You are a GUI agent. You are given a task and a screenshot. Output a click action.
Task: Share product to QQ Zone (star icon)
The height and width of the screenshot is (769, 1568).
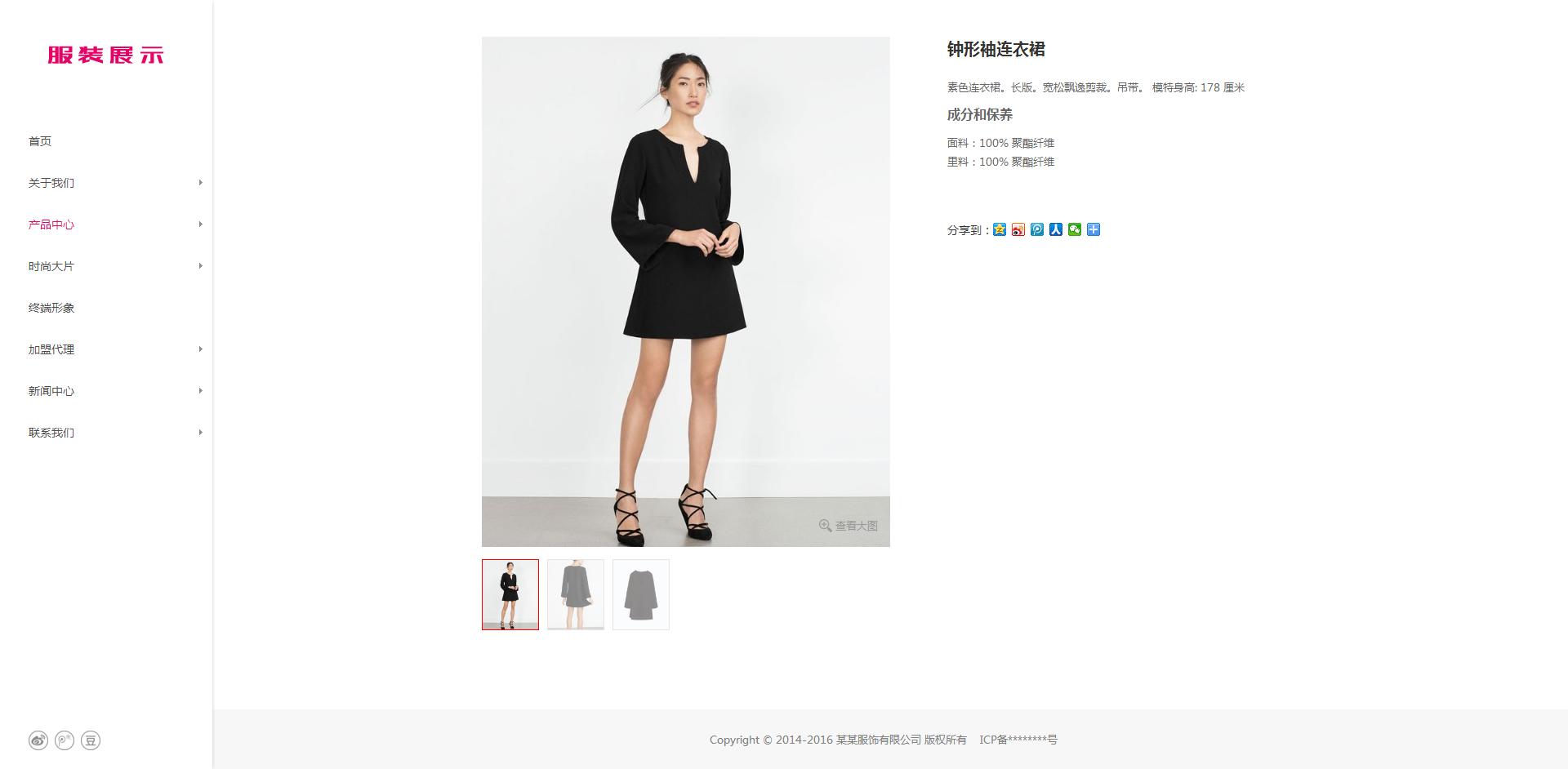point(1000,229)
